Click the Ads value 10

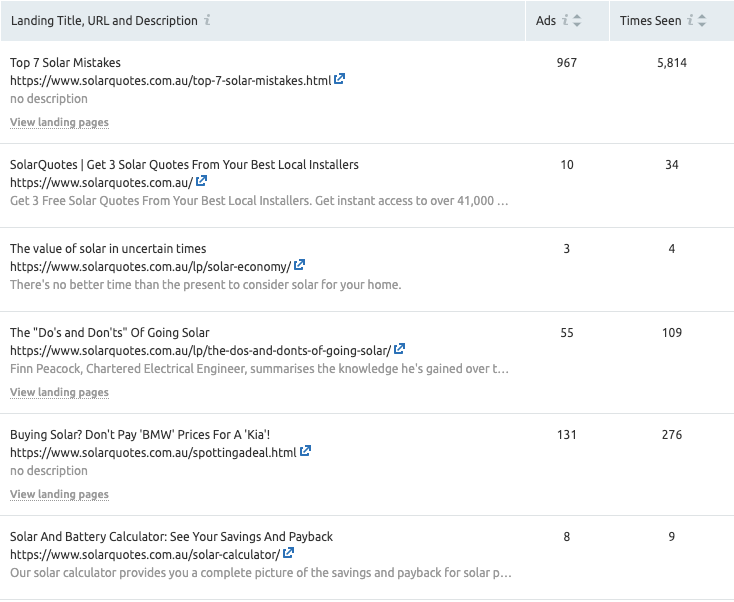click(567, 165)
